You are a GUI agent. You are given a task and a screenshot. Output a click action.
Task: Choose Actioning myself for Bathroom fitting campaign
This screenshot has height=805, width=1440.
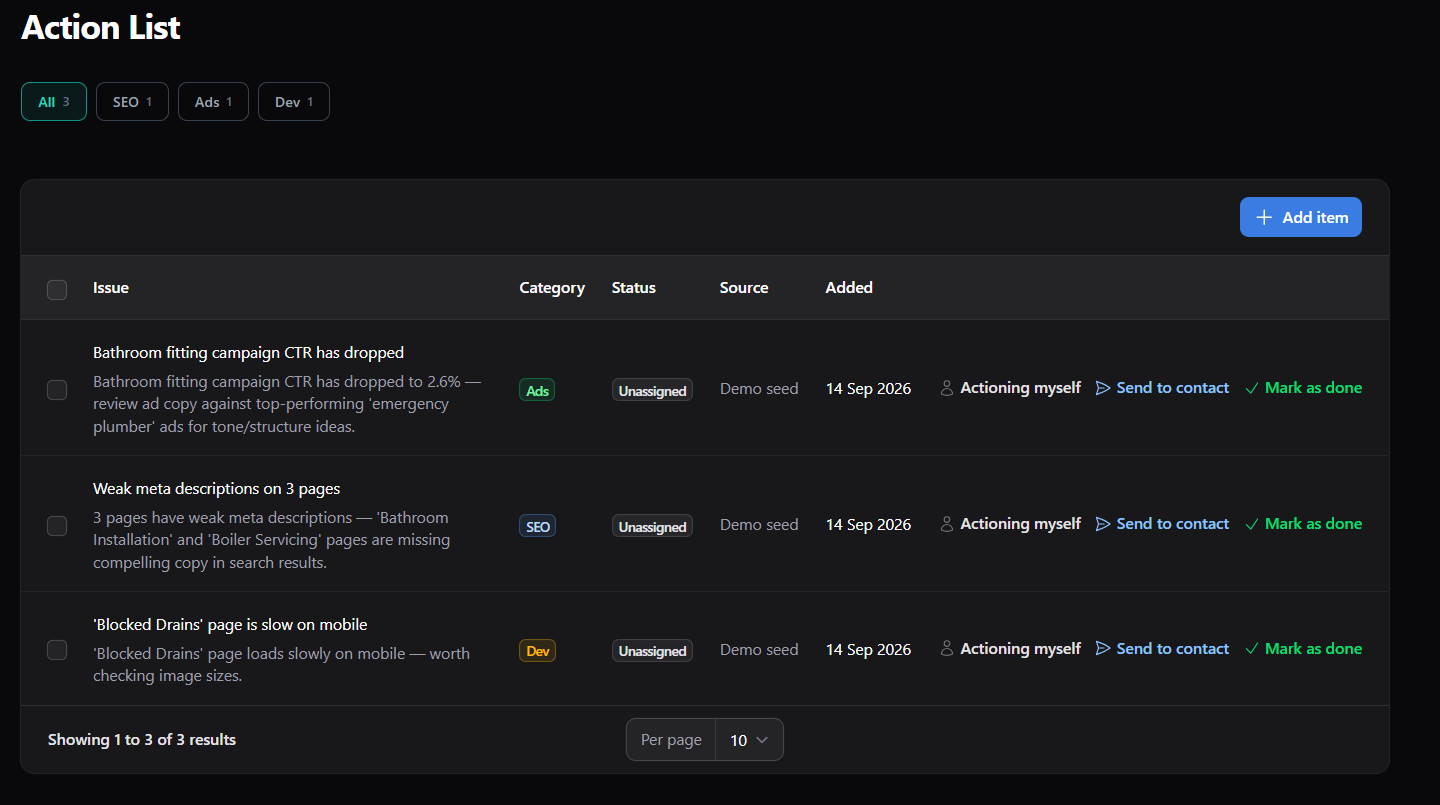click(x=1011, y=388)
